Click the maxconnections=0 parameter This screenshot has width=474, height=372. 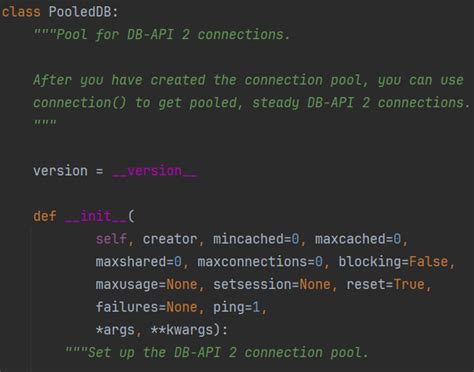(x=260, y=262)
